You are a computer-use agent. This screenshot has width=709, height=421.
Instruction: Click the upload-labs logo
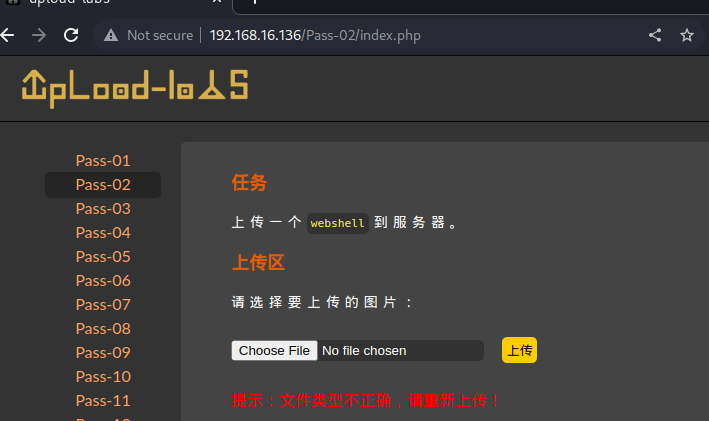135,89
